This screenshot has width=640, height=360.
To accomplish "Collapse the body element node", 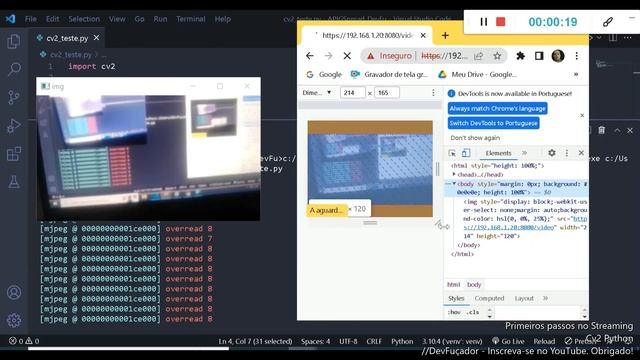I will point(454,184).
